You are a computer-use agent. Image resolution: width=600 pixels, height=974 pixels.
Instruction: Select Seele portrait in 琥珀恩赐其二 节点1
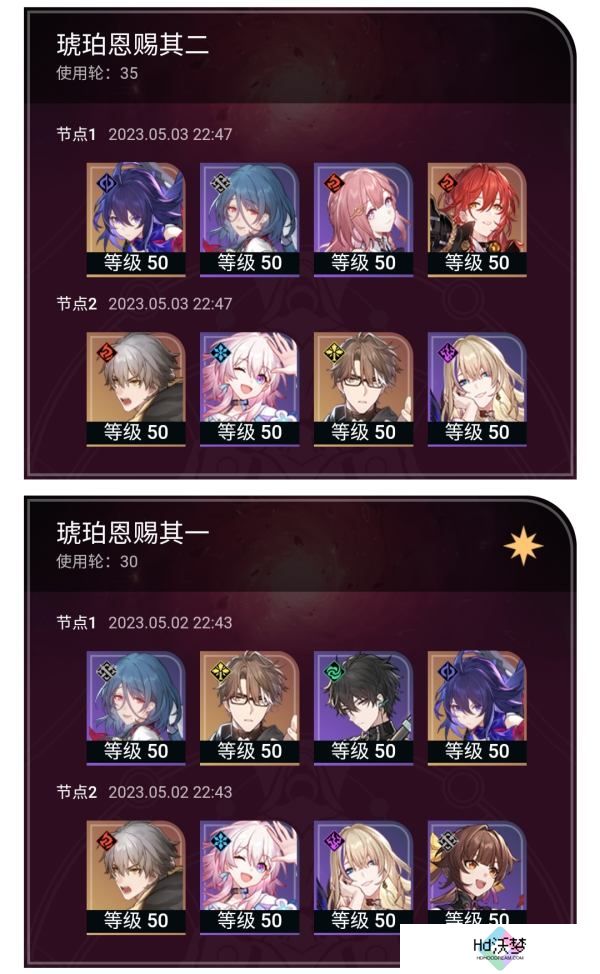136,219
